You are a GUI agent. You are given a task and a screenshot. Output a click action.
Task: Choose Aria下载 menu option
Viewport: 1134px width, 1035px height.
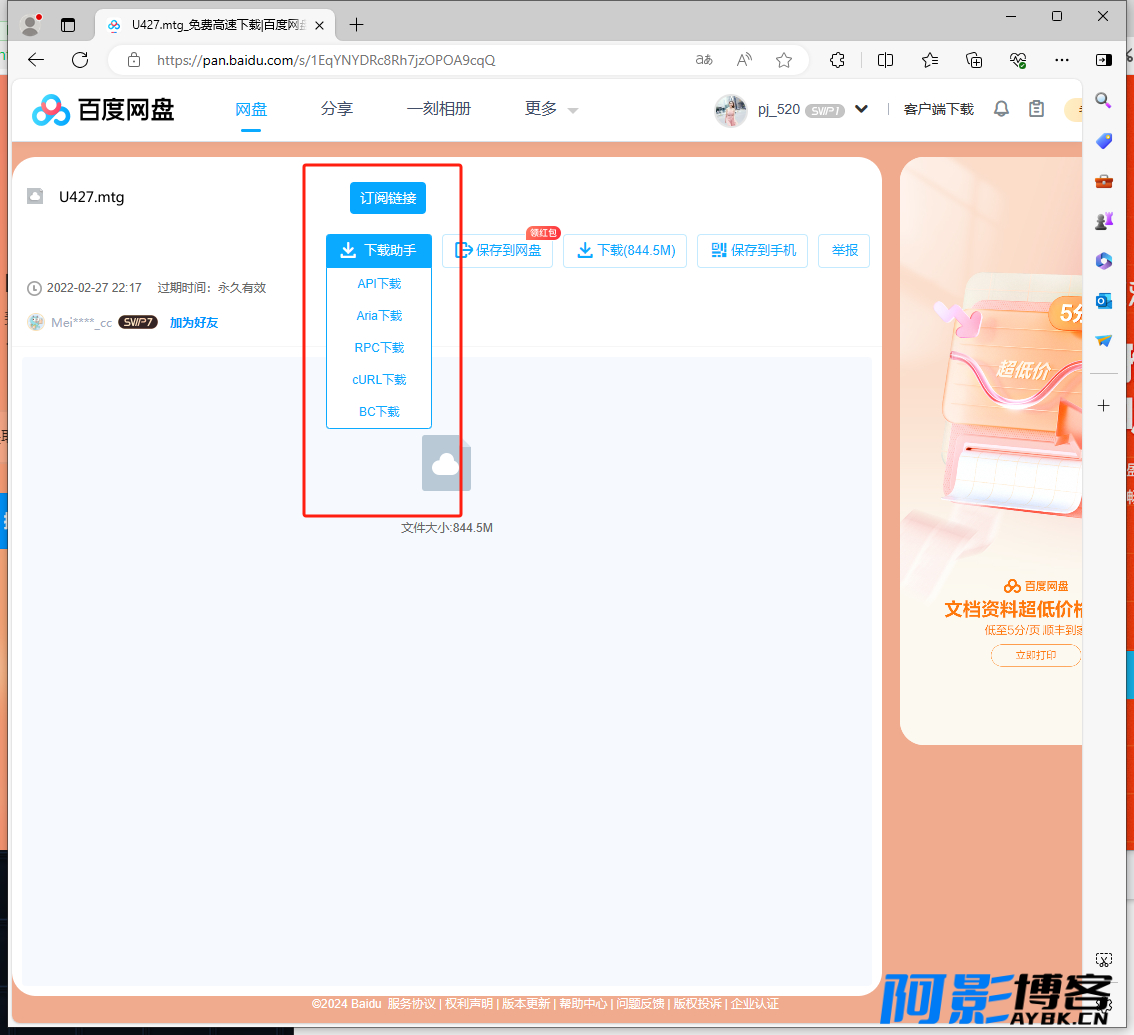[x=379, y=315]
